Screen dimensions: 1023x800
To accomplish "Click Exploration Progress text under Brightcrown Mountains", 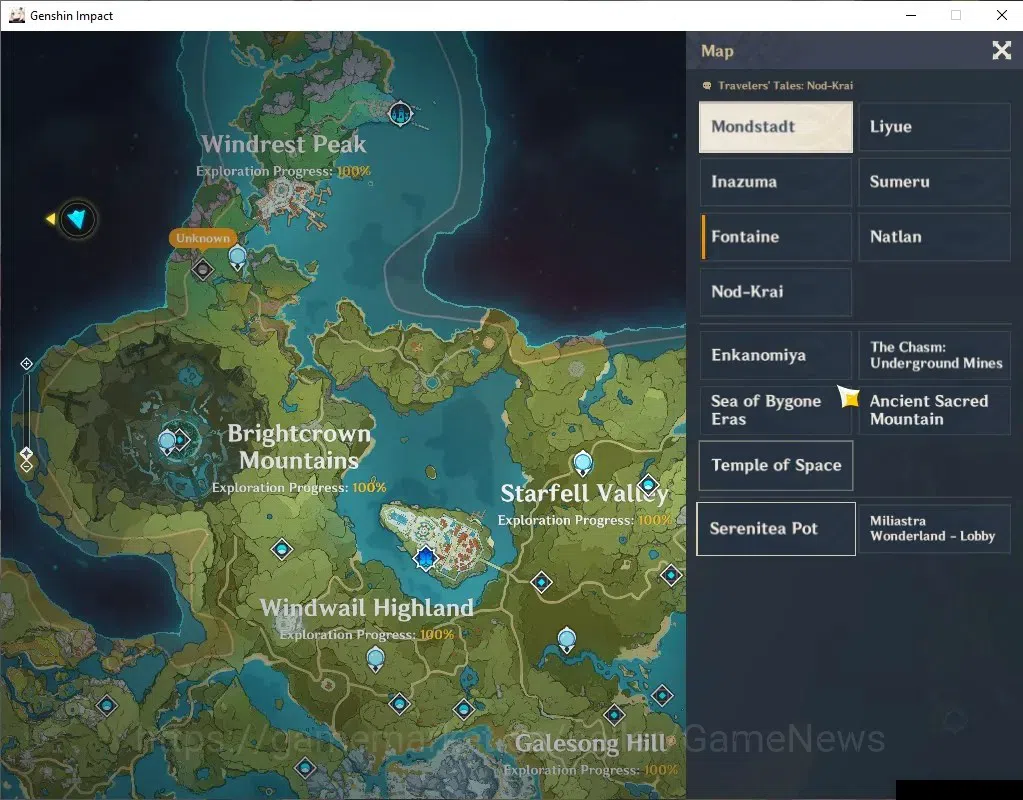I will (x=299, y=487).
